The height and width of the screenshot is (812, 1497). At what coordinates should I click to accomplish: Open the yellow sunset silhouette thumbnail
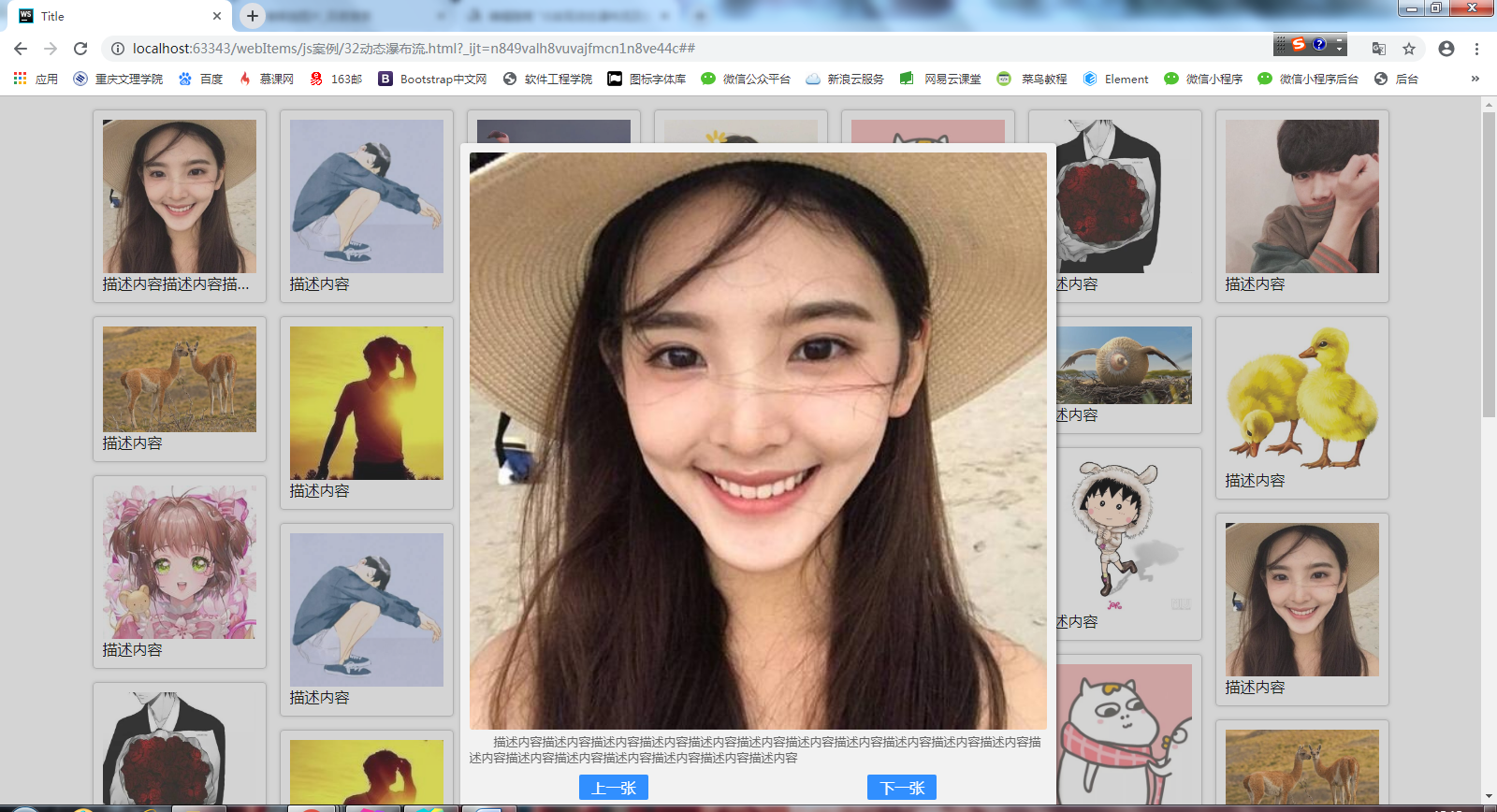tap(367, 403)
